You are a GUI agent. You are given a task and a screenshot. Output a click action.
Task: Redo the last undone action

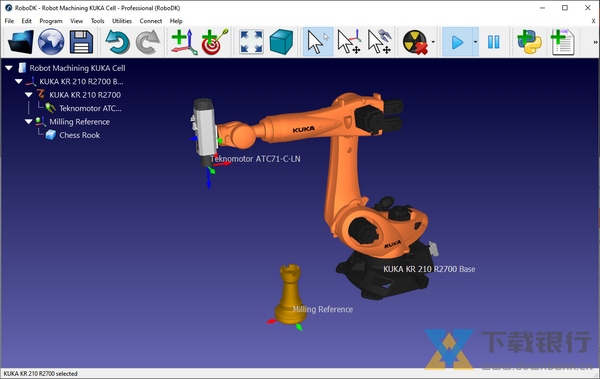[x=147, y=42]
